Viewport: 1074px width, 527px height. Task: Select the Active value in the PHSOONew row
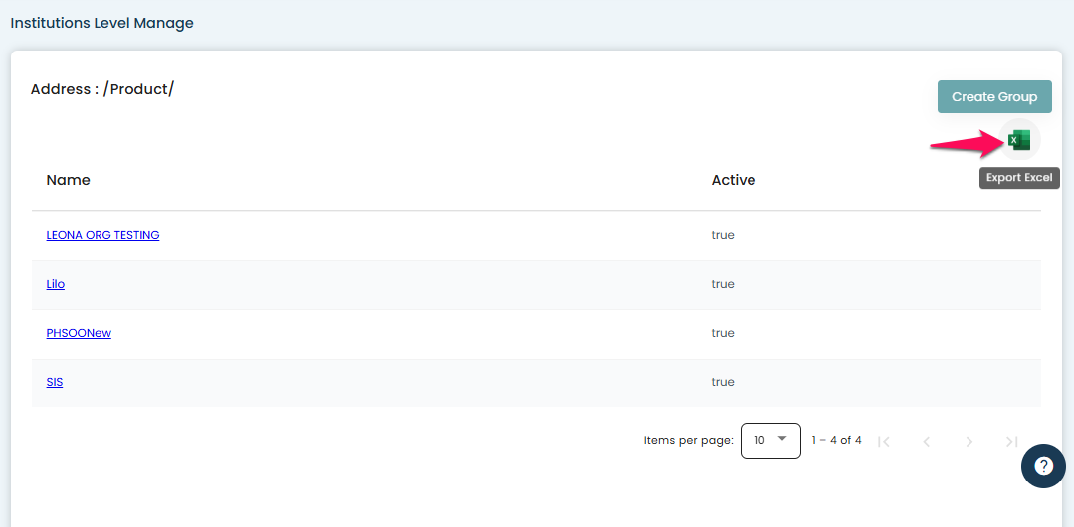point(723,333)
